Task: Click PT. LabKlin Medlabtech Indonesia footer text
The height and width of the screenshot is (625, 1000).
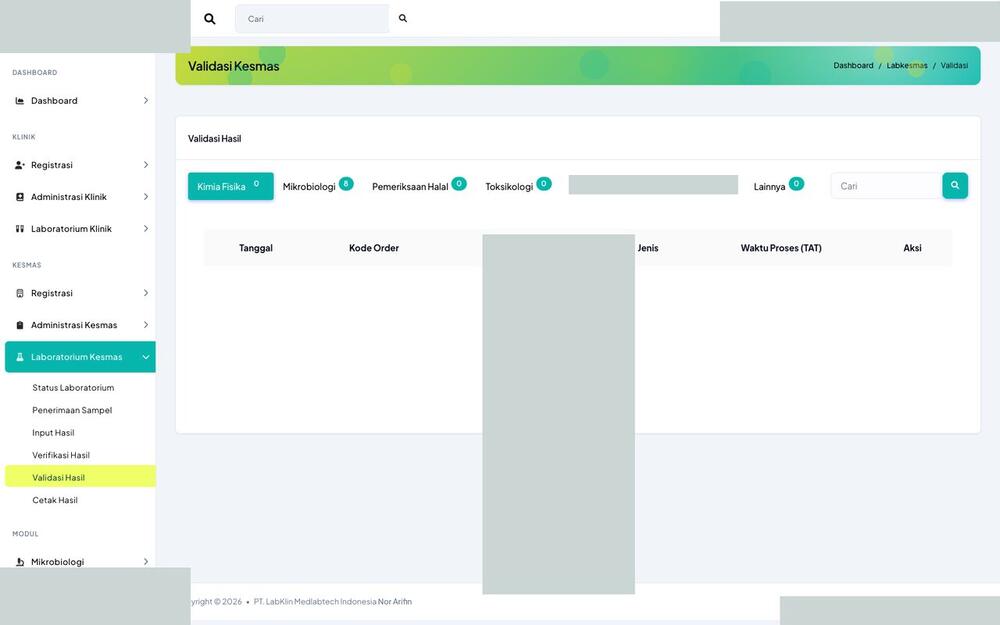Action: tap(314, 601)
